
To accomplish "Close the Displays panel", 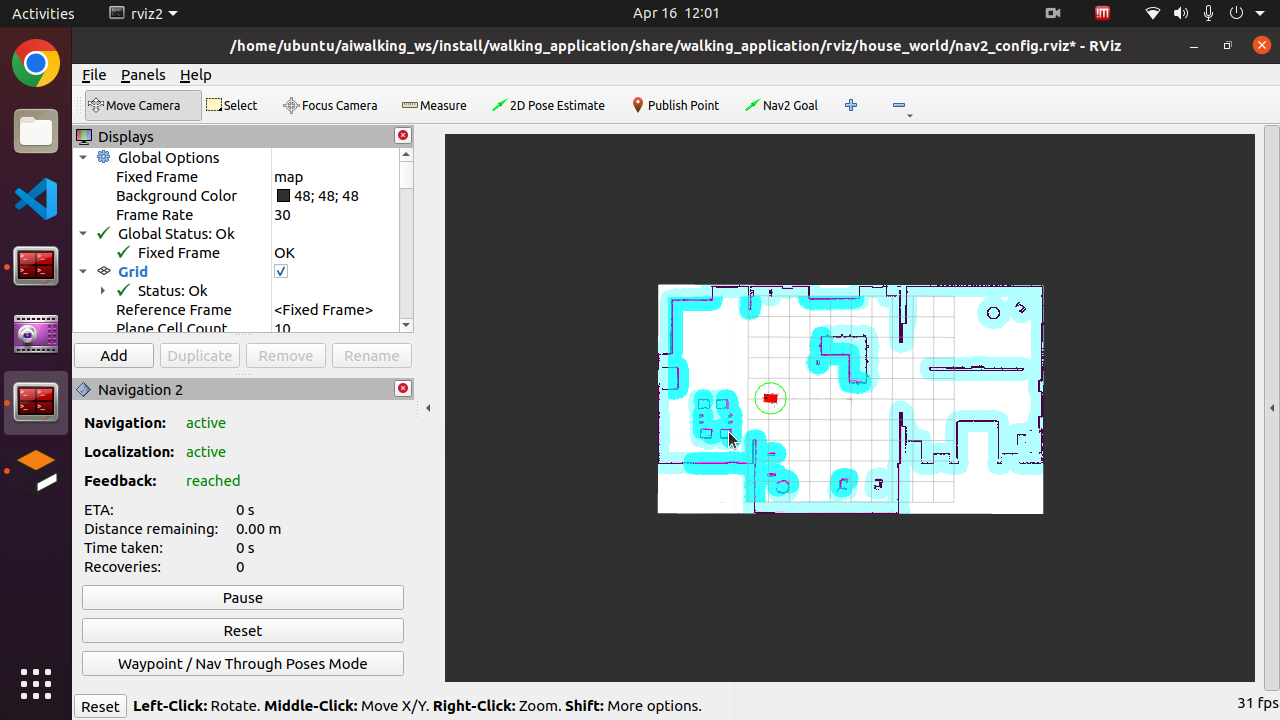I will pos(403,136).
